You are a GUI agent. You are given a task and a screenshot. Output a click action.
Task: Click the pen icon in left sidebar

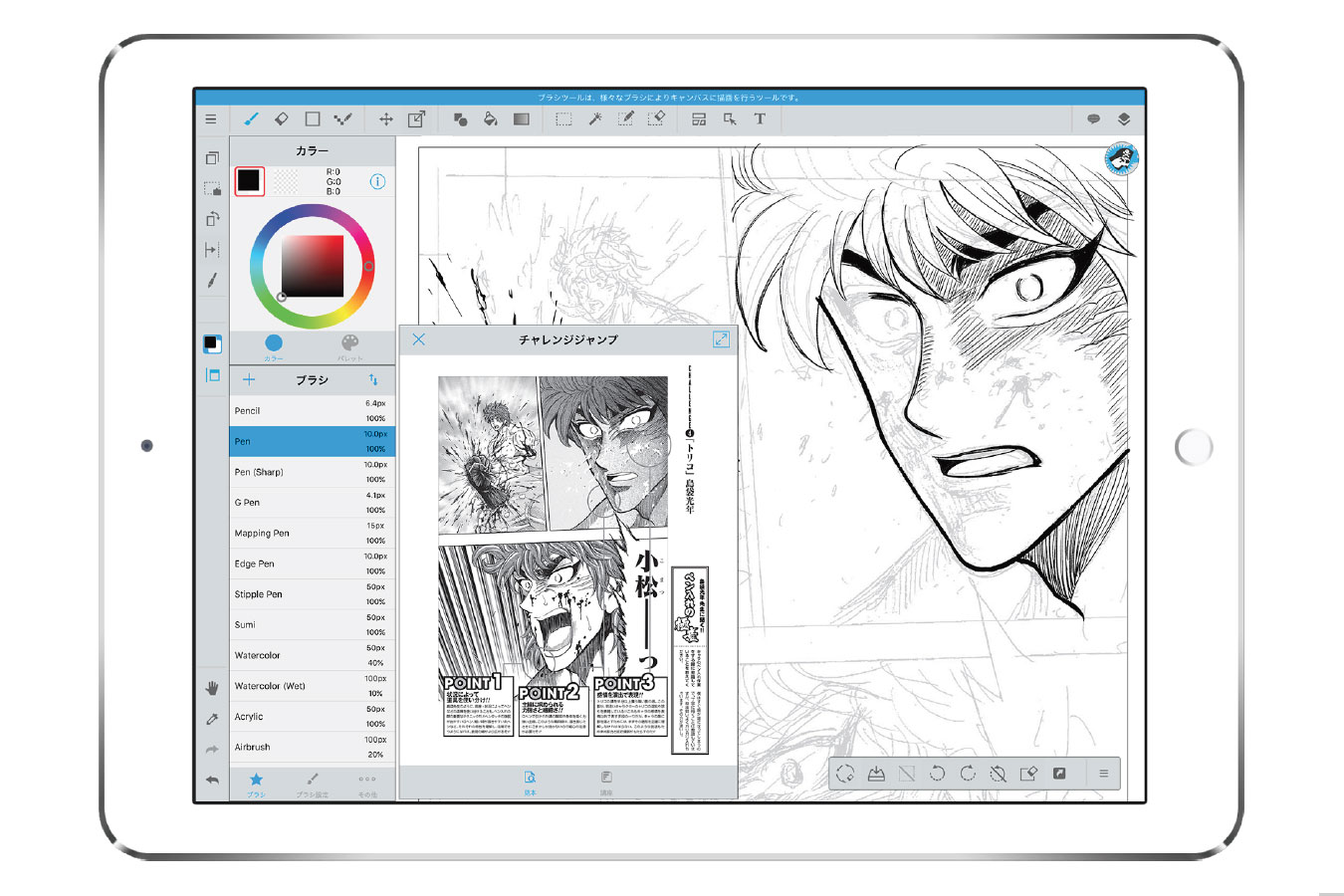(x=212, y=281)
